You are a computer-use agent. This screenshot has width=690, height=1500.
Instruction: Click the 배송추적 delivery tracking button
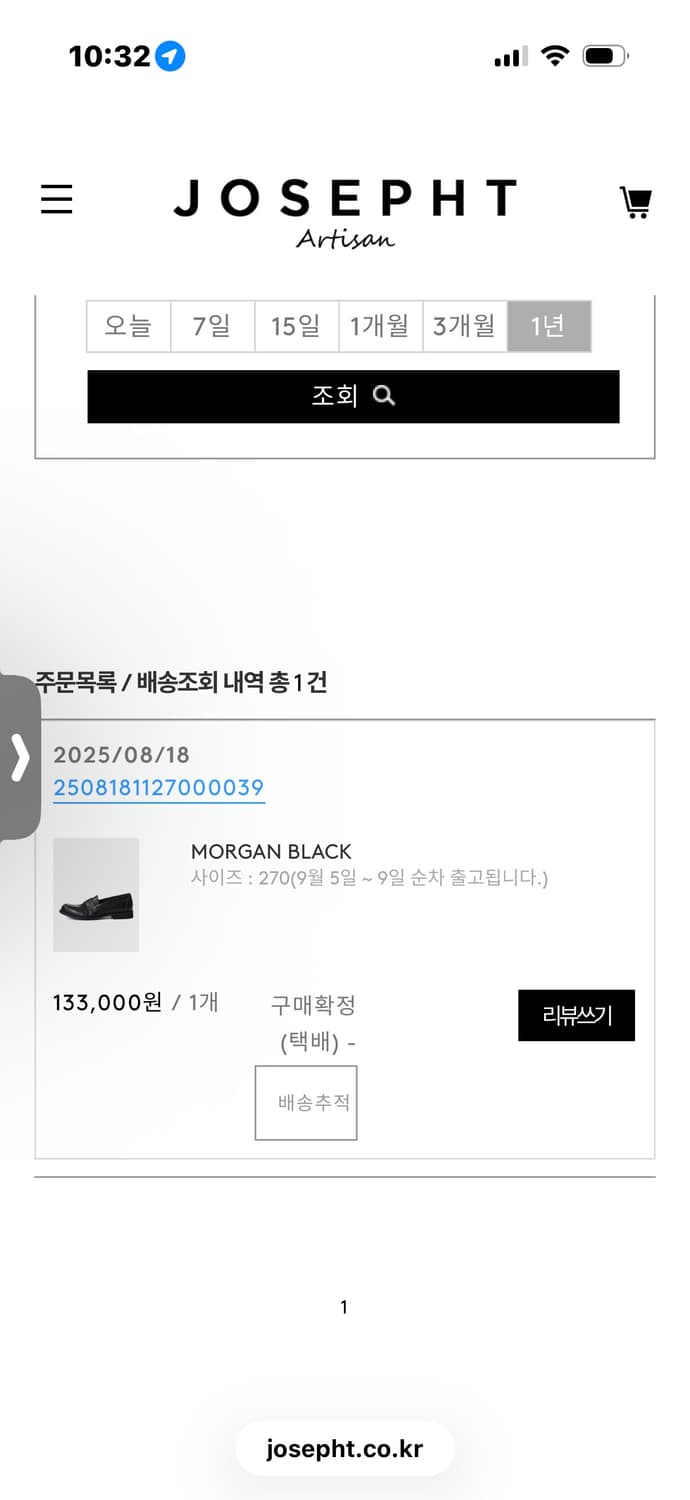(306, 1101)
